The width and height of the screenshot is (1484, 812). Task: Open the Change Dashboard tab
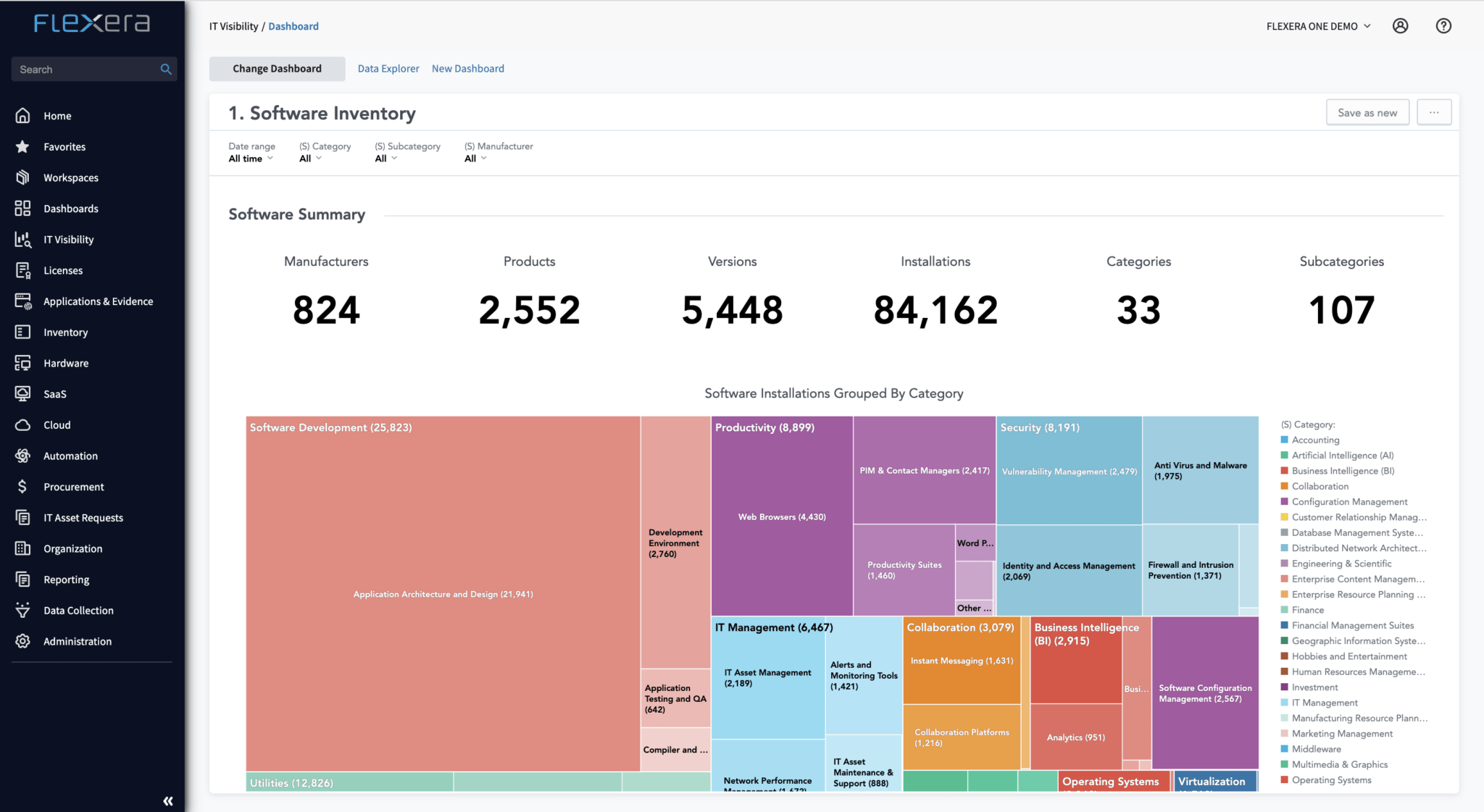[x=277, y=68]
